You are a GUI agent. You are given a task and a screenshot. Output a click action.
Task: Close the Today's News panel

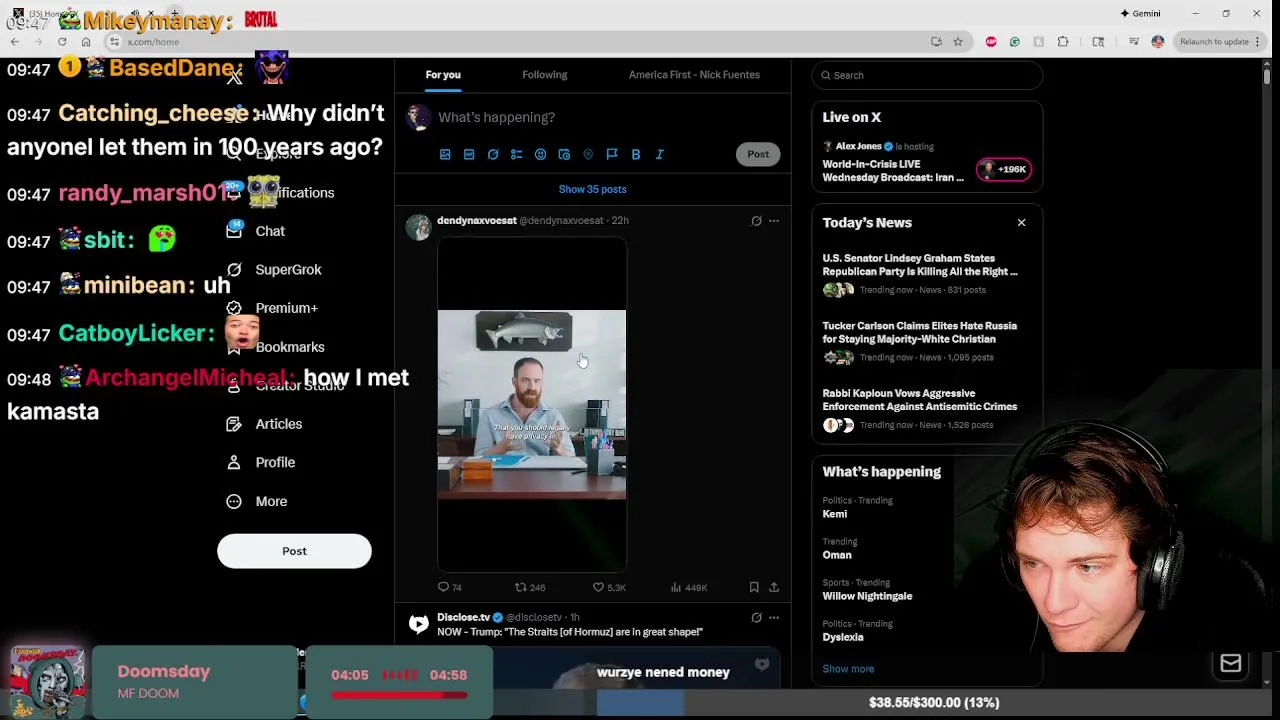[x=1021, y=223]
